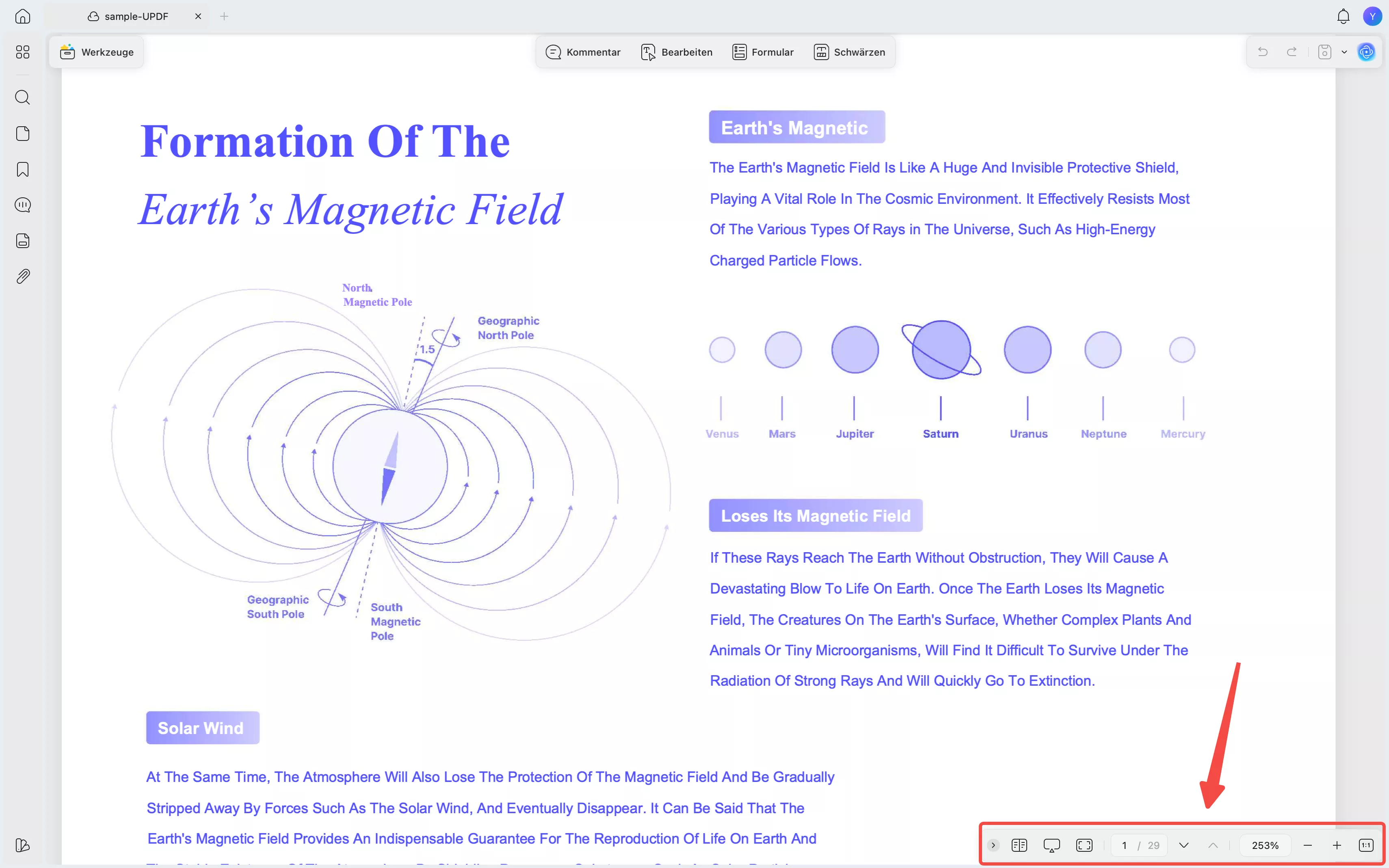Open the Werkzeuge tools button

point(97,52)
